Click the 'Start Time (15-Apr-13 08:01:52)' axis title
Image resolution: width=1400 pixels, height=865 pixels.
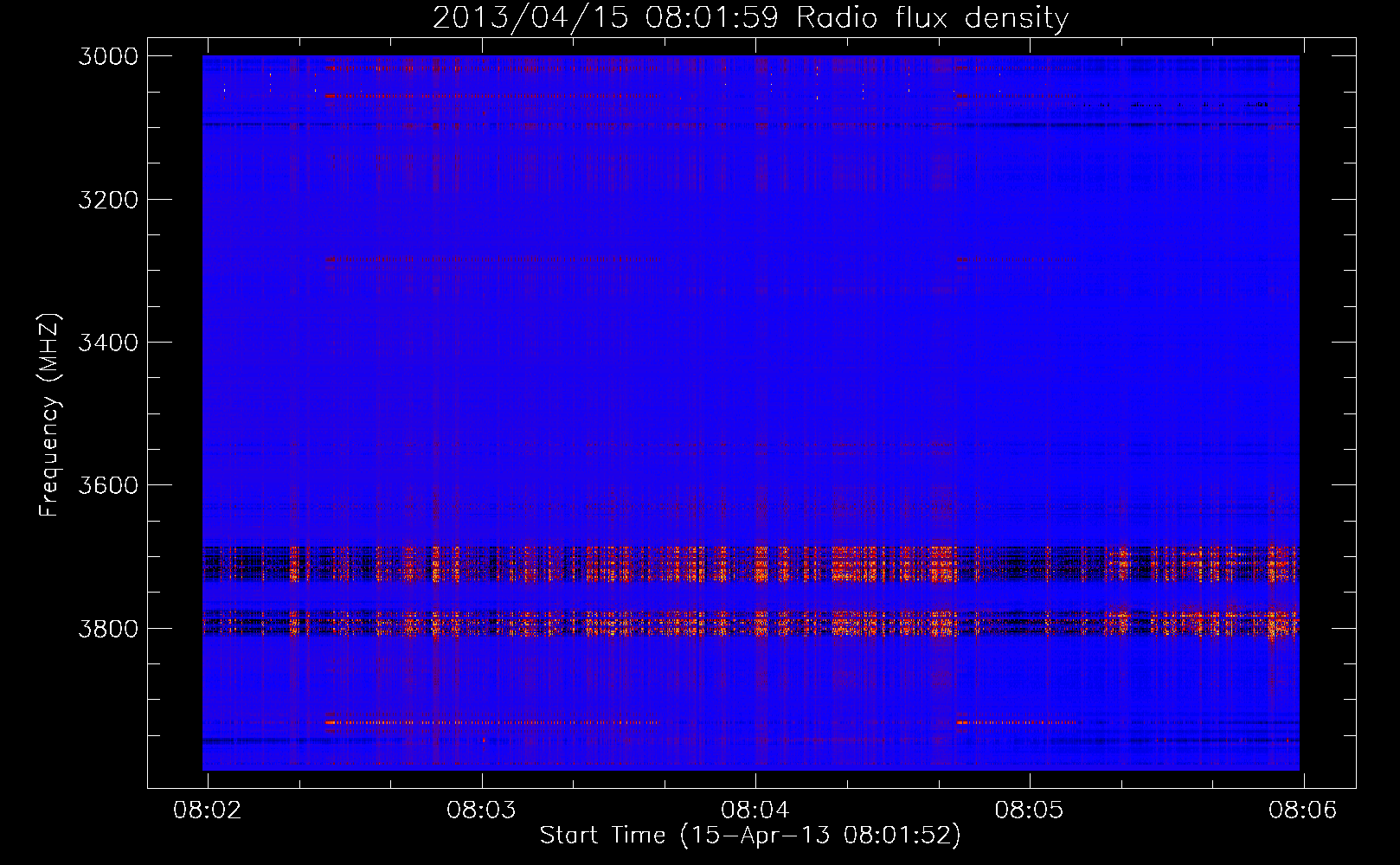coord(750,836)
